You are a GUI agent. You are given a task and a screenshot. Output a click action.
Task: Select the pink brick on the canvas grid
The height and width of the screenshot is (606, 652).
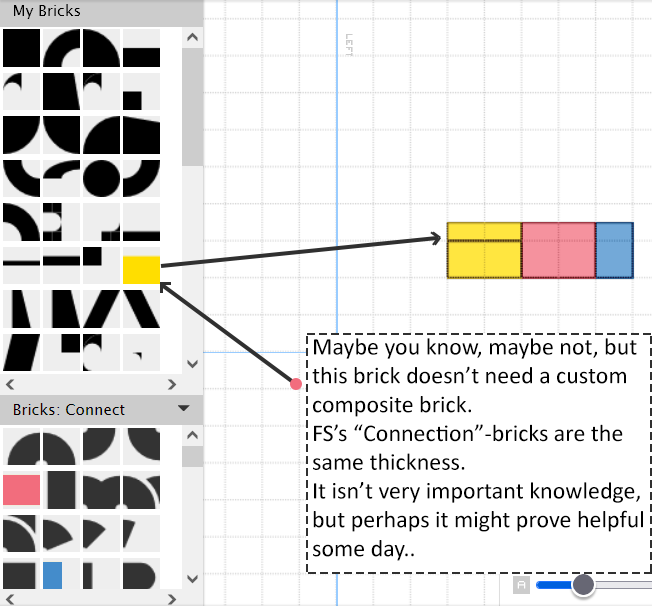coord(558,250)
